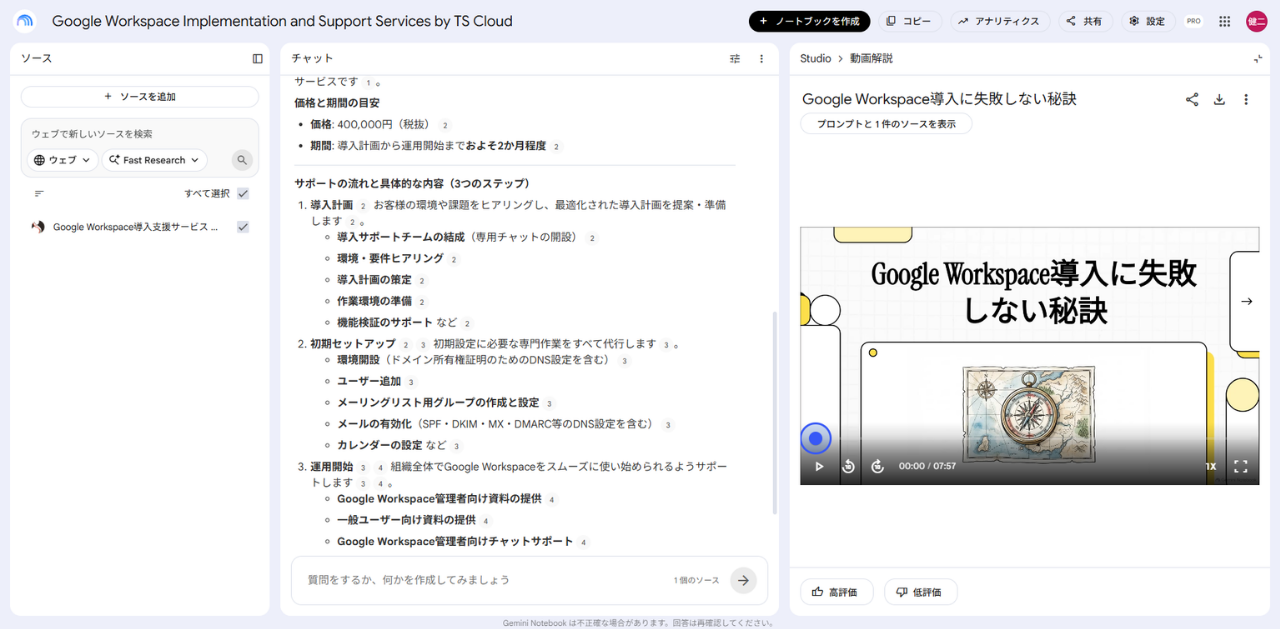Viewport: 1280px width, 630px height.
Task: Enter fullscreen video mode
Action: pos(1240,466)
